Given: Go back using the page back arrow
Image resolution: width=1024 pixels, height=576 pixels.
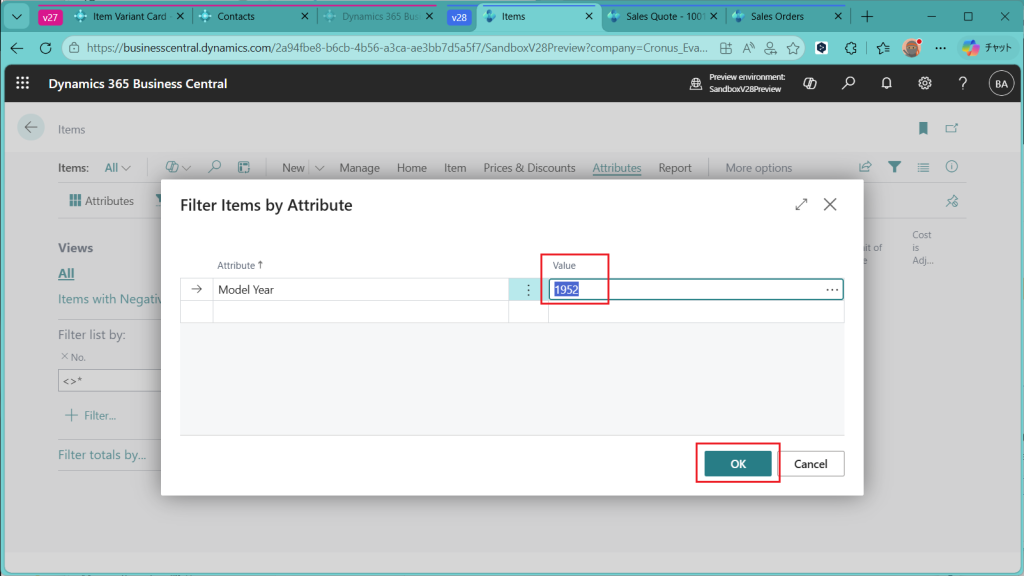Looking at the screenshot, I should (x=31, y=127).
